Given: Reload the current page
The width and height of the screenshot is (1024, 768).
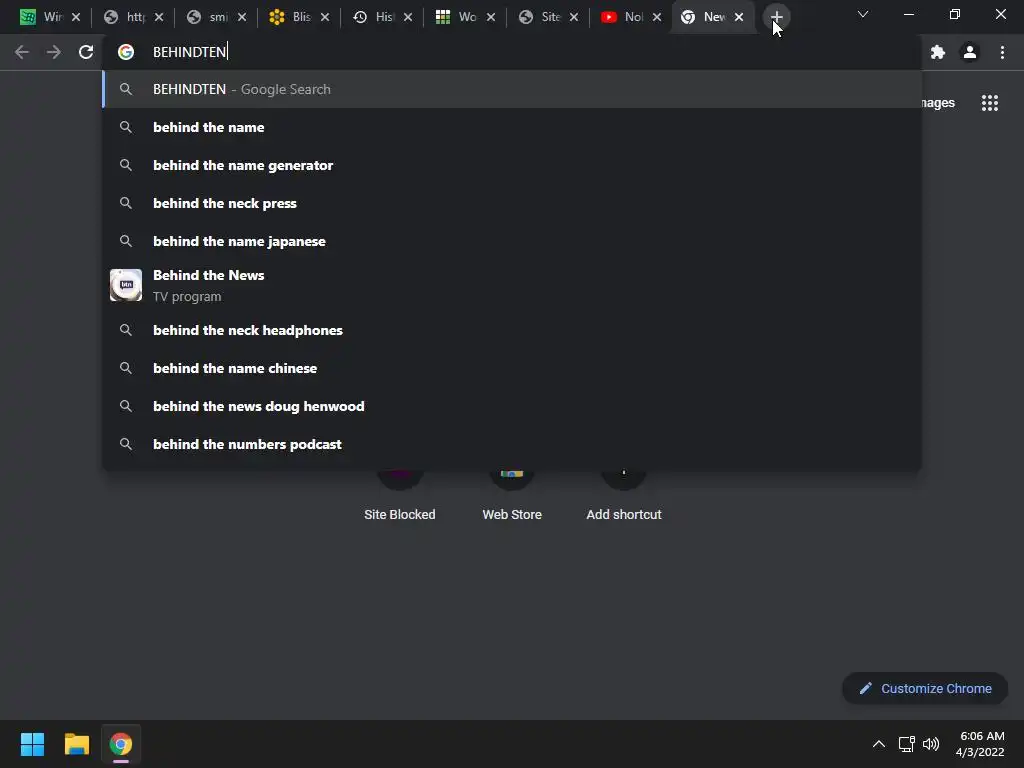Looking at the screenshot, I should 86,52.
